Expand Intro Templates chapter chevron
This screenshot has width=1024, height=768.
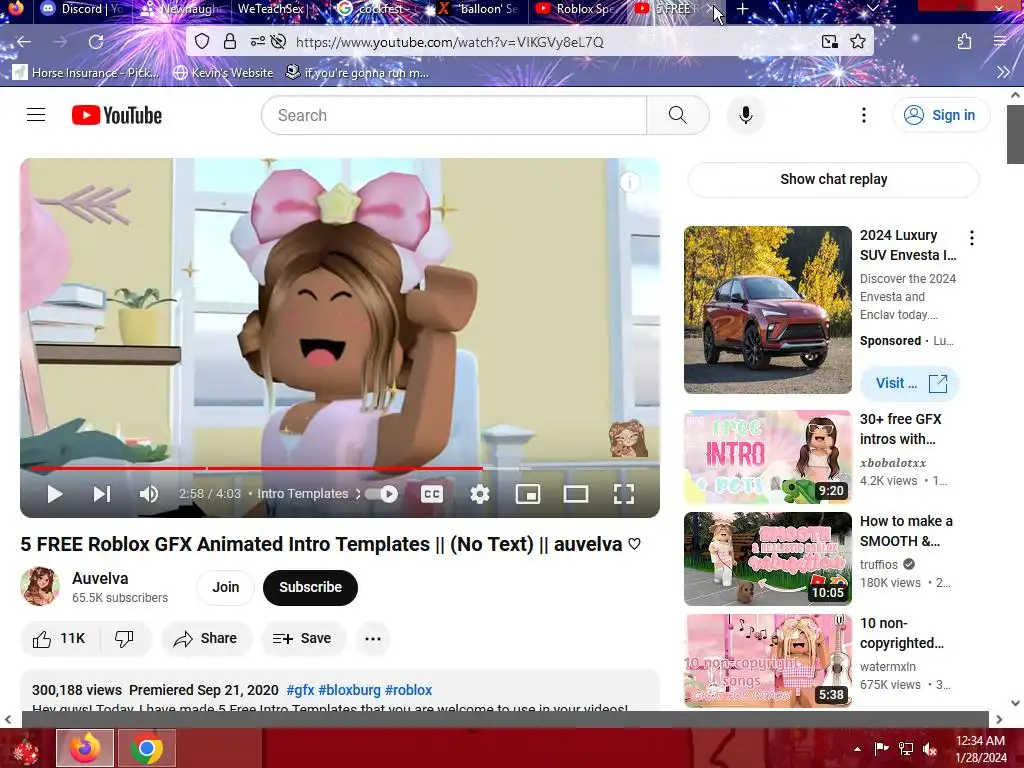click(358, 494)
